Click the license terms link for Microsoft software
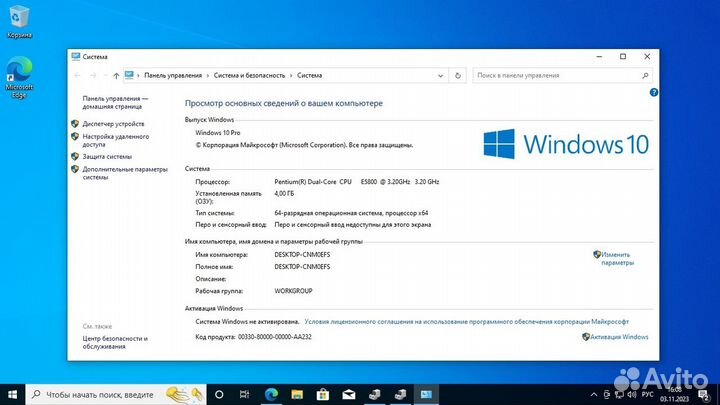 pos(467,322)
